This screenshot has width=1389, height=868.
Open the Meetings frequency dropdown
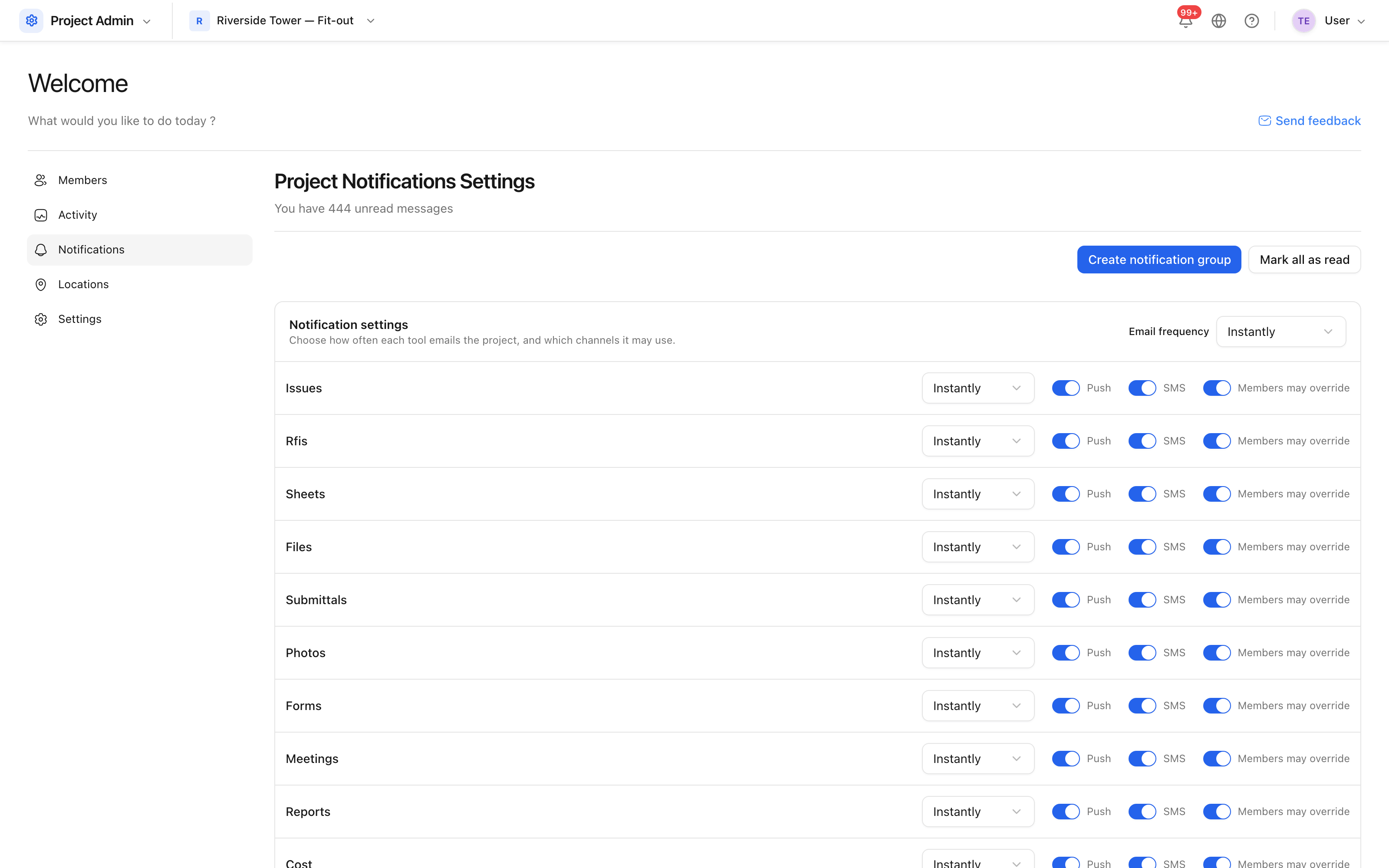[978, 758]
